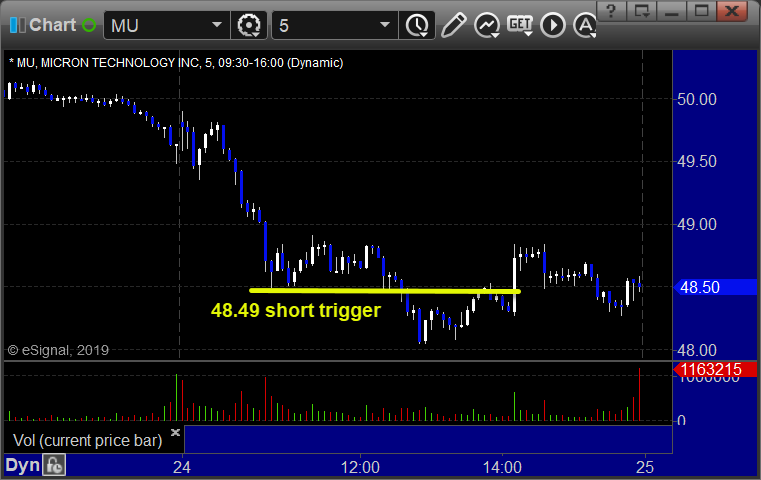Screen dimensions: 761x480
Task: Click the GET button icon
Action: [x=520, y=25]
